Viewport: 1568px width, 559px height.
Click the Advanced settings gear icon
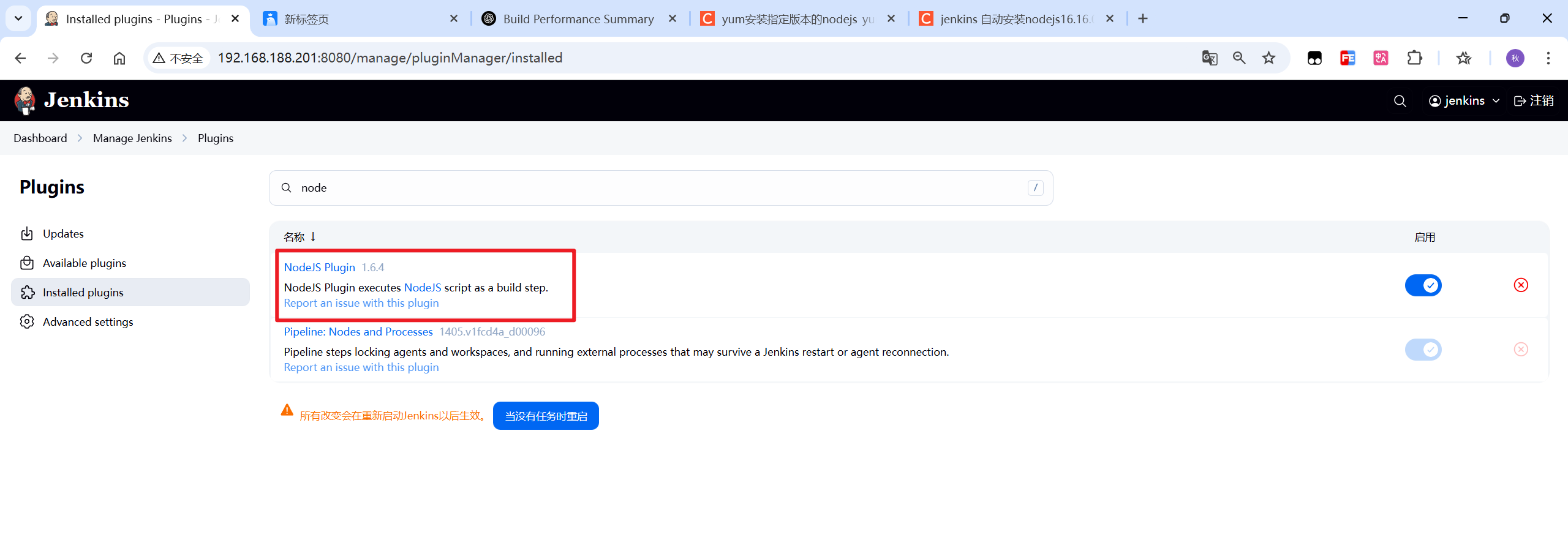coord(27,322)
